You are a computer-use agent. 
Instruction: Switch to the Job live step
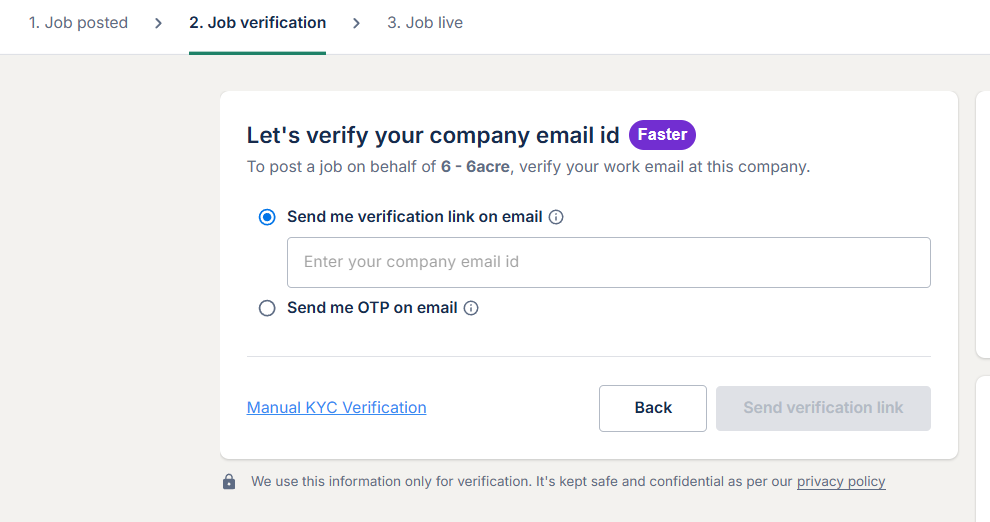(425, 23)
